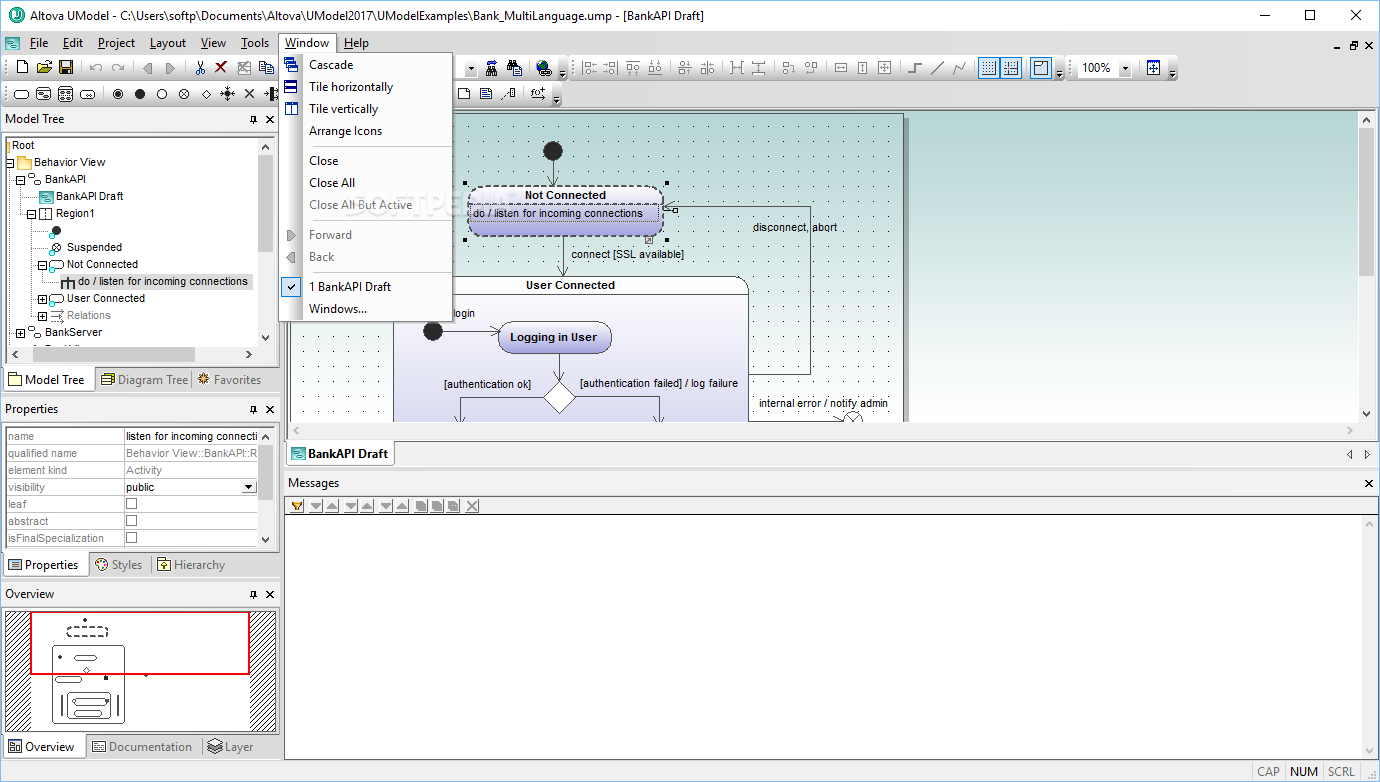Close the Messages panel
The image size is (1380, 782).
1369,484
